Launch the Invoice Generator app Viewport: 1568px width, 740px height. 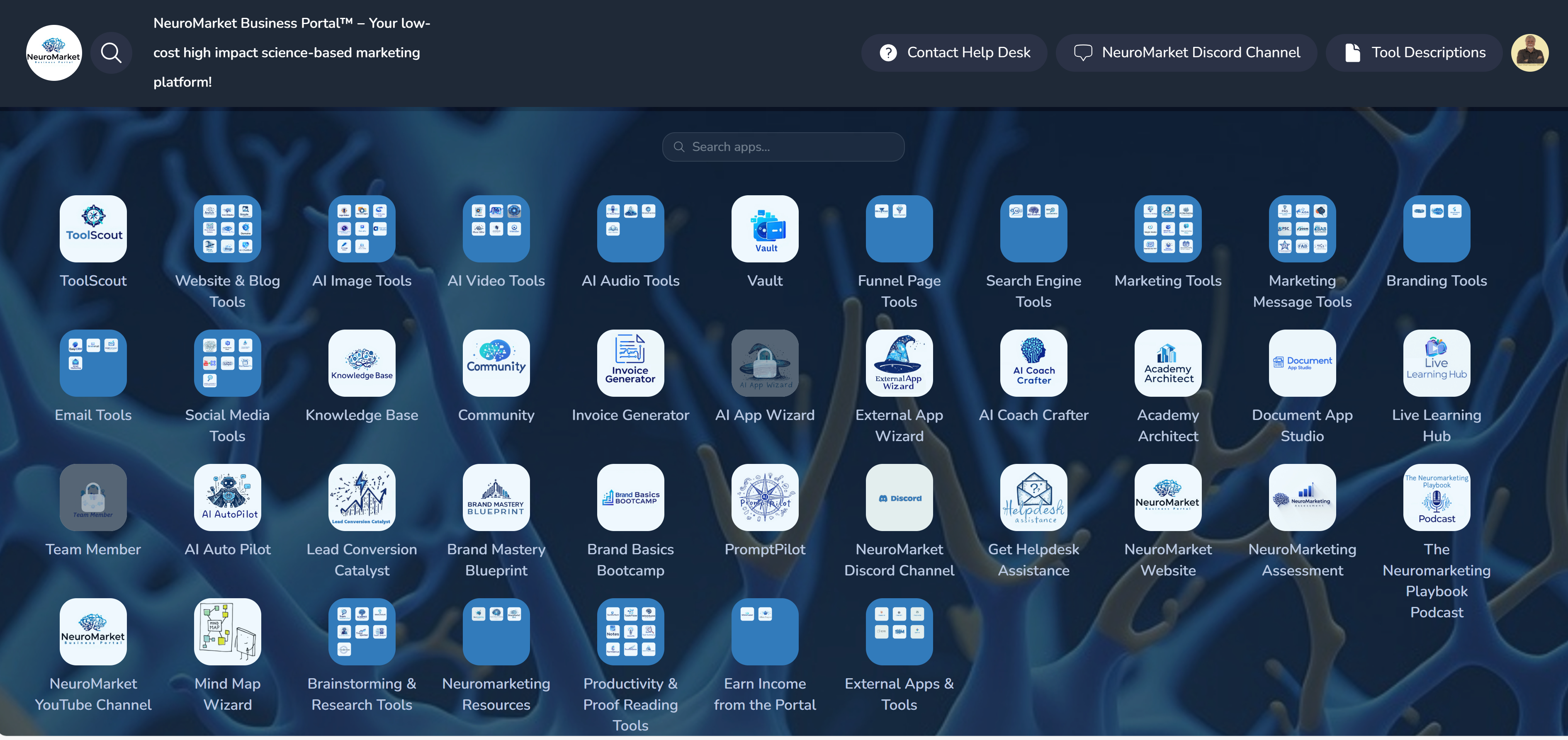pyautogui.click(x=630, y=363)
